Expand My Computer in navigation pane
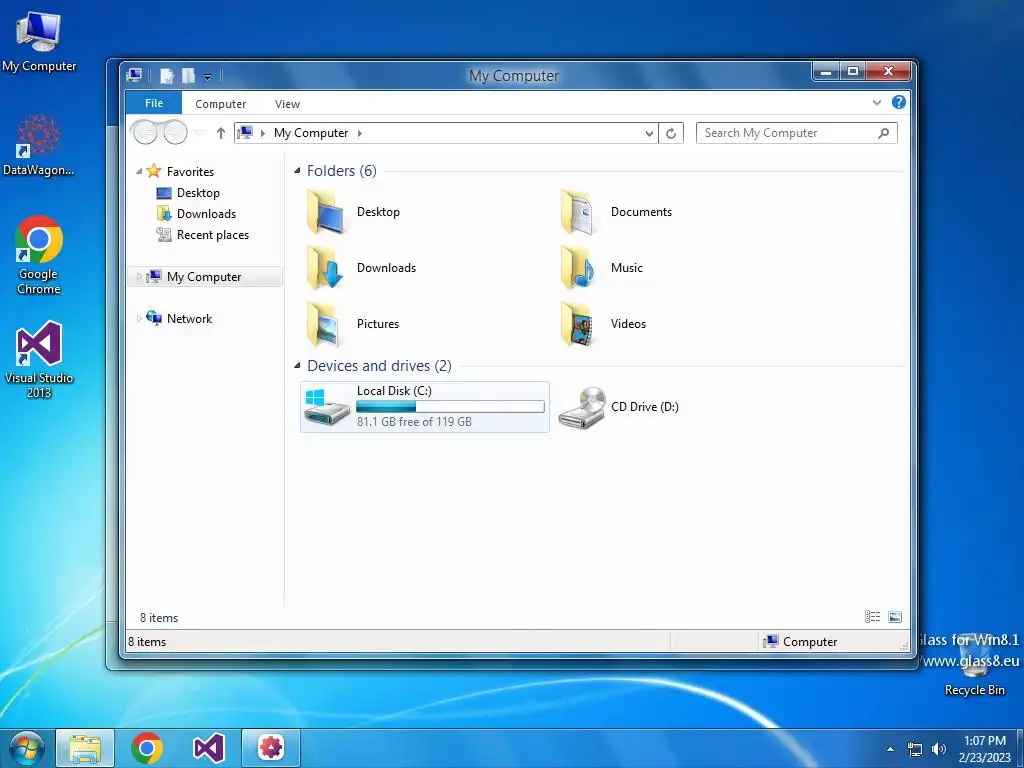Viewport: 1024px width, 768px height. tap(139, 277)
